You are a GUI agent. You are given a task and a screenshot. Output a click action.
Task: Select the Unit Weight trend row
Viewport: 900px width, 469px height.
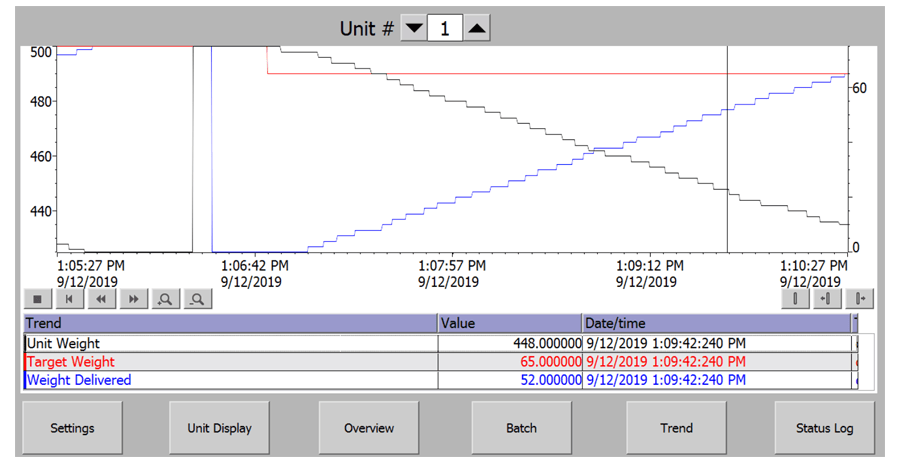click(x=230, y=343)
